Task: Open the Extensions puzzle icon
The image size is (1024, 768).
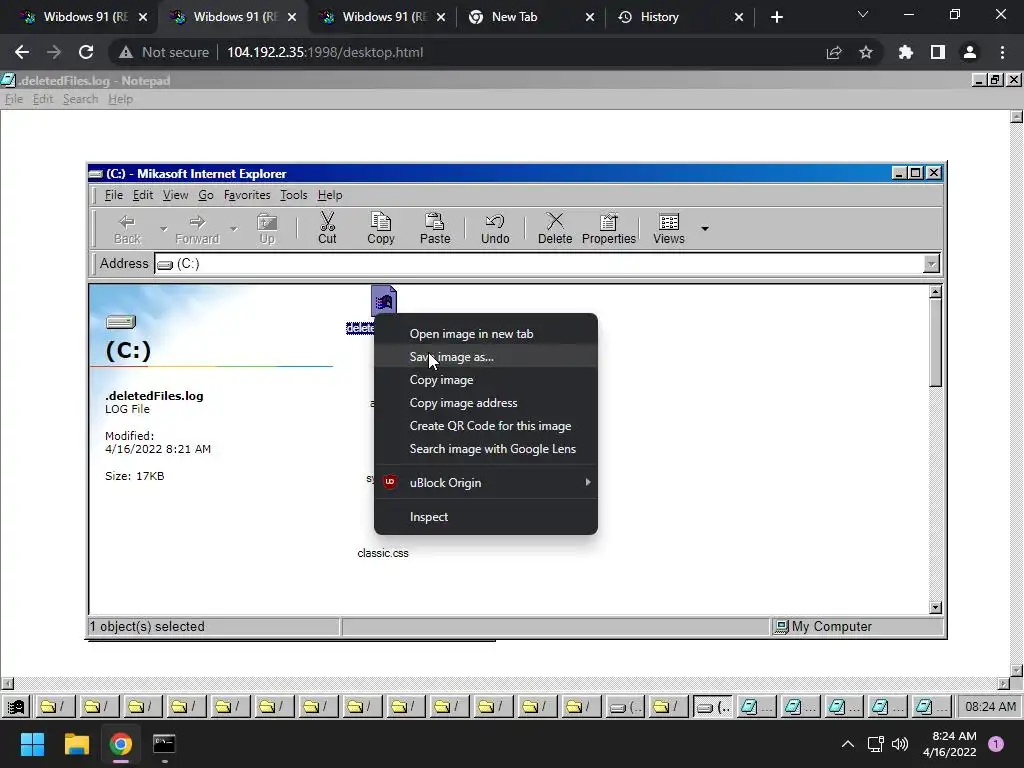Action: click(905, 52)
